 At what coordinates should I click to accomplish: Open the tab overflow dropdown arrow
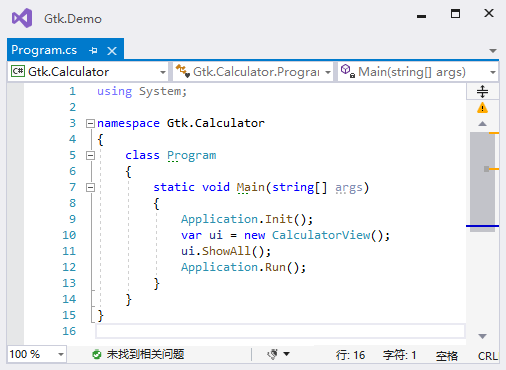pos(493,51)
